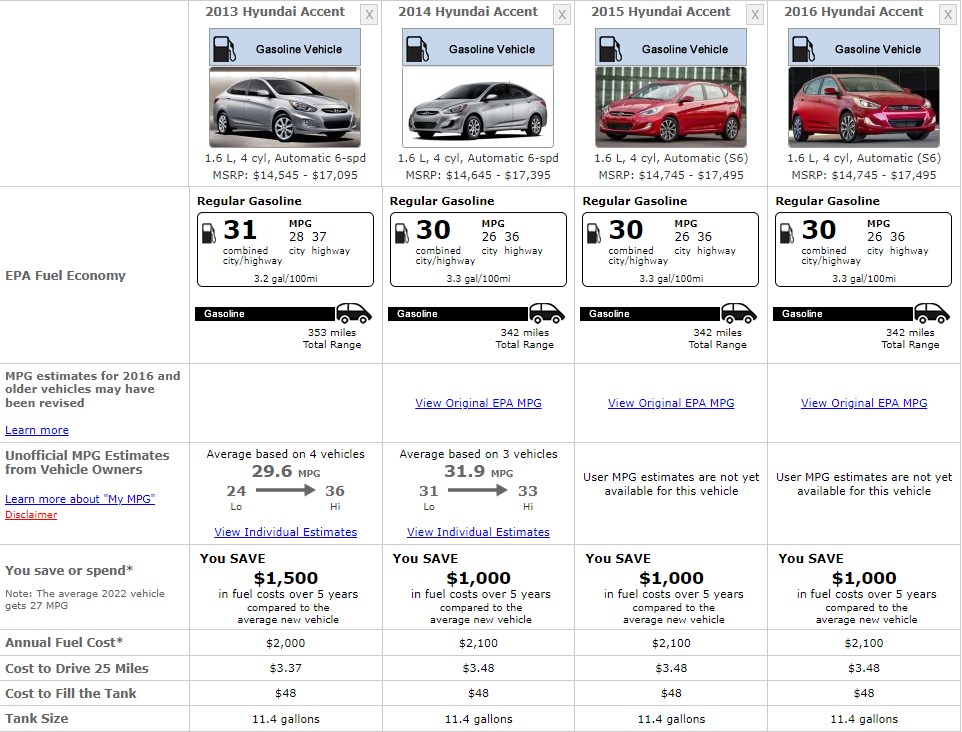The width and height of the screenshot is (962, 732).
Task: Remove the 2014 Hyundai Accent column with X
Action: (x=561, y=15)
